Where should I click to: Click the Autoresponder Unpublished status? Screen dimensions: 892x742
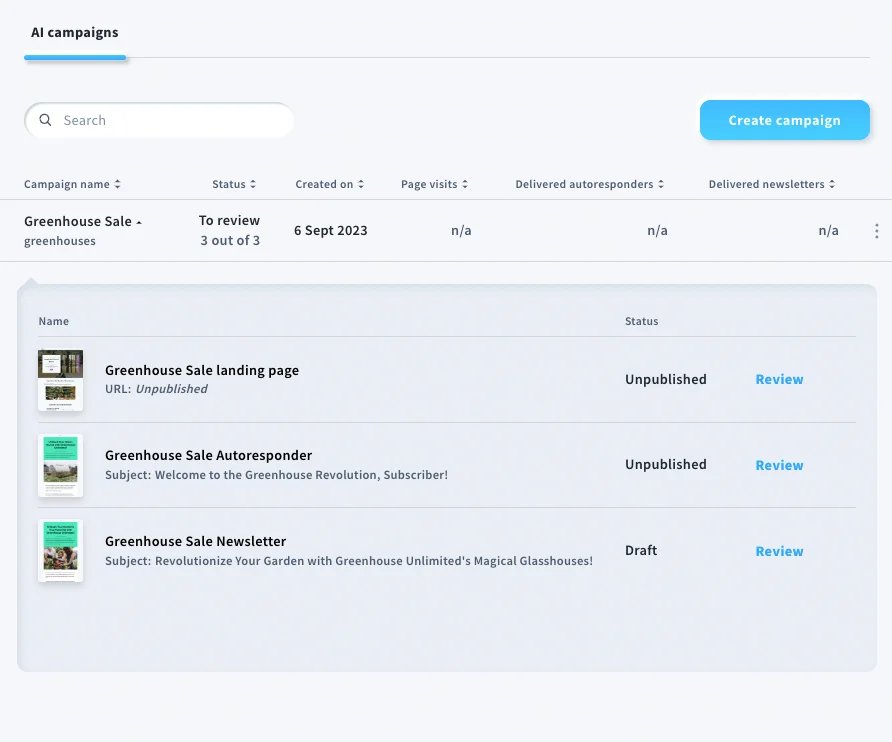(666, 464)
